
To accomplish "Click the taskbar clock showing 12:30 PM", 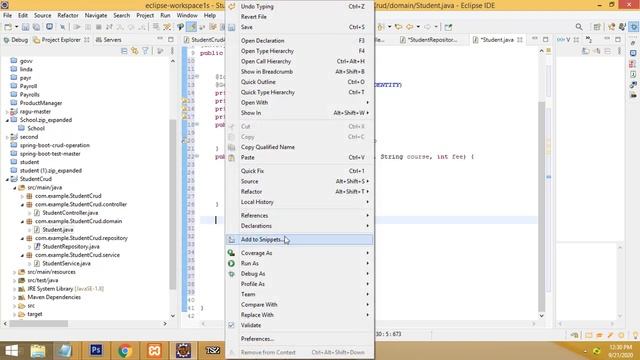I will (x=620, y=347).
